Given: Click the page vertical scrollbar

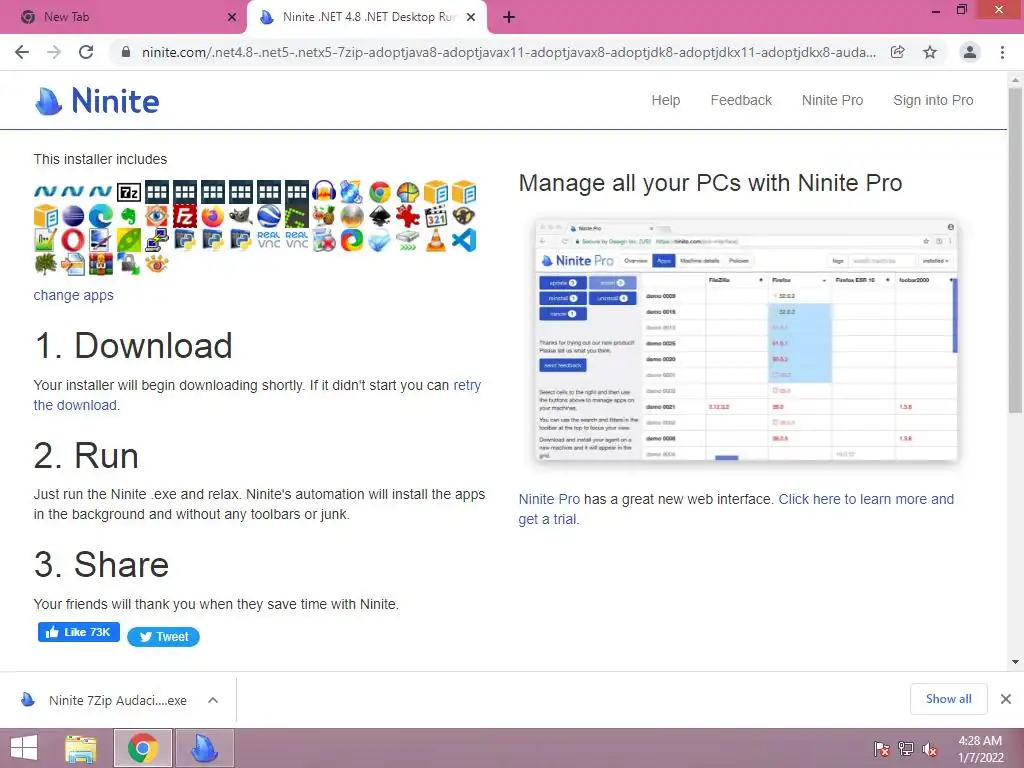Looking at the screenshot, I should [x=1015, y=250].
